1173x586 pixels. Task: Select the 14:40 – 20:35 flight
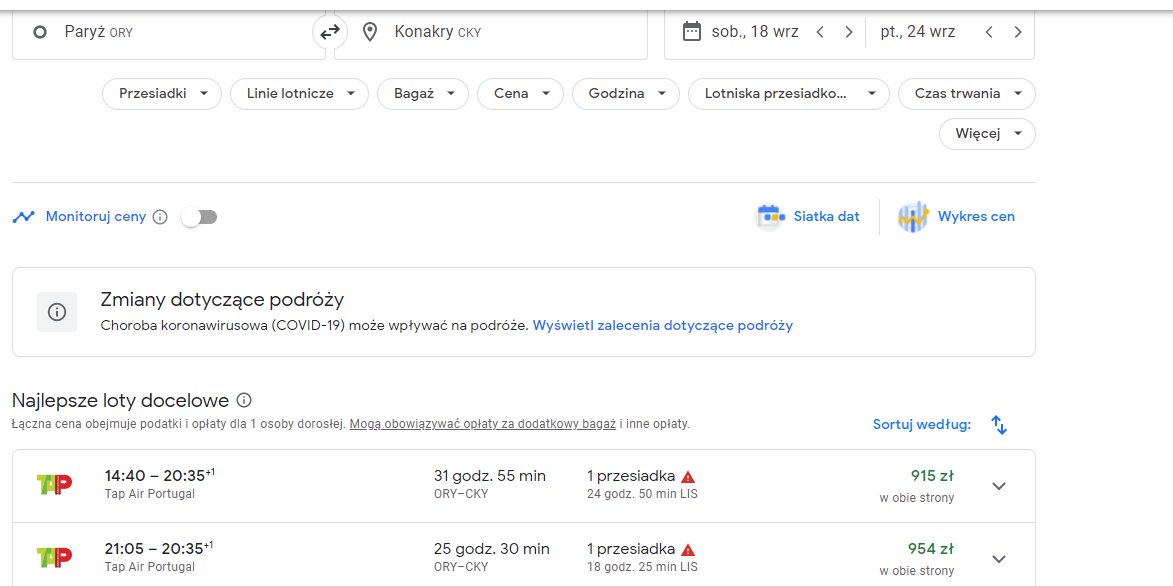(524, 486)
